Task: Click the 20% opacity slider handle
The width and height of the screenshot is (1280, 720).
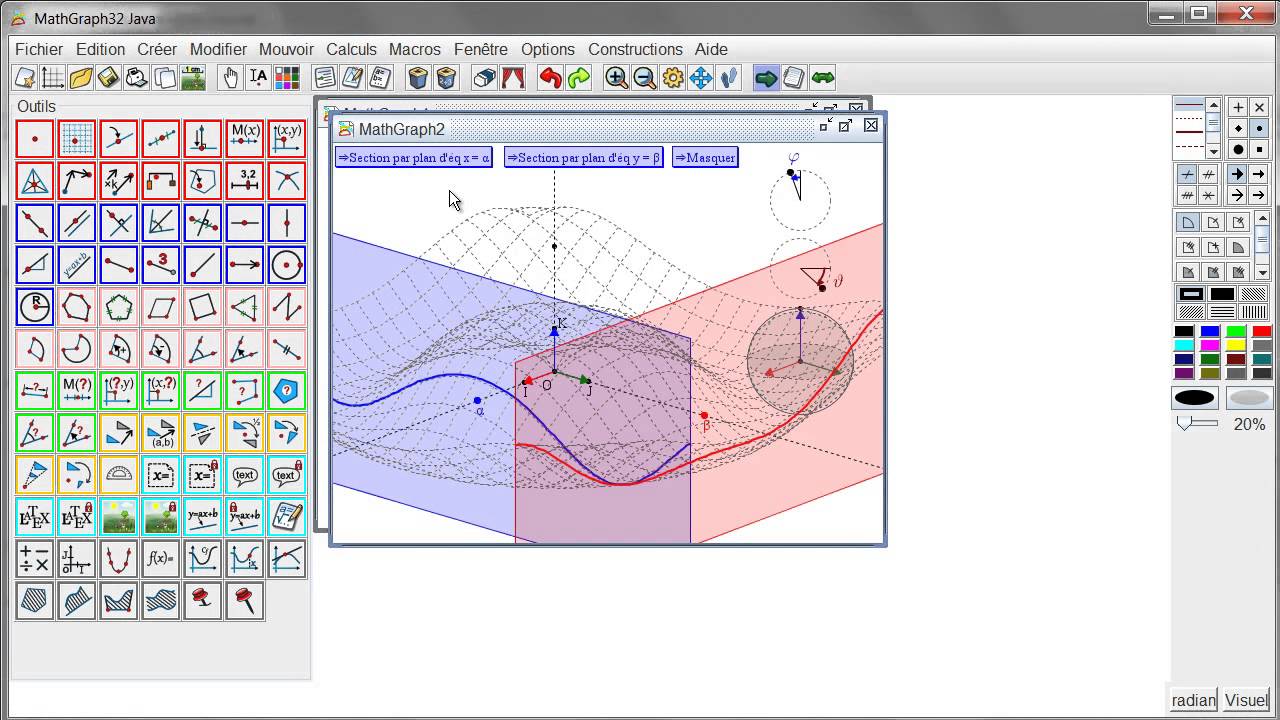Action: (1185, 424)
